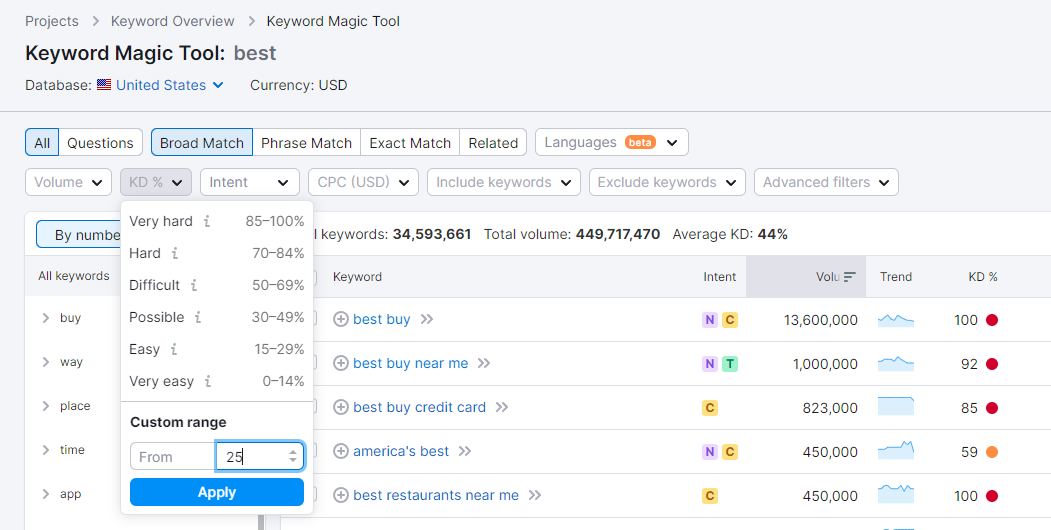Click the add icon beside 'america's best'
The height and width of the screenshot is (530, 1051).
pyautogui.click(x=340, y=452)
